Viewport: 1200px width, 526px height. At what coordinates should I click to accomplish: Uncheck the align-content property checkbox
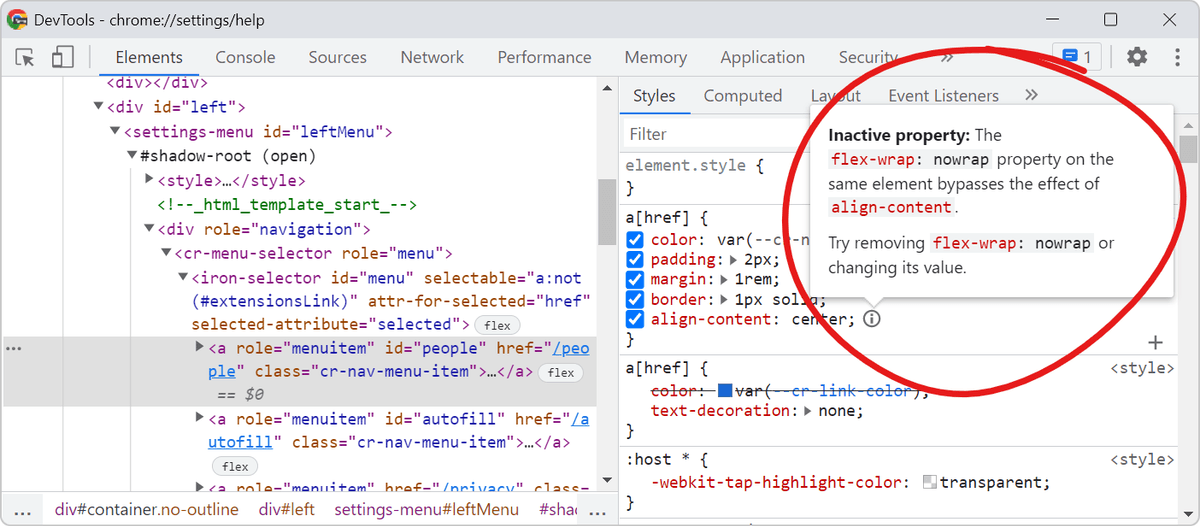coord(634,320)
